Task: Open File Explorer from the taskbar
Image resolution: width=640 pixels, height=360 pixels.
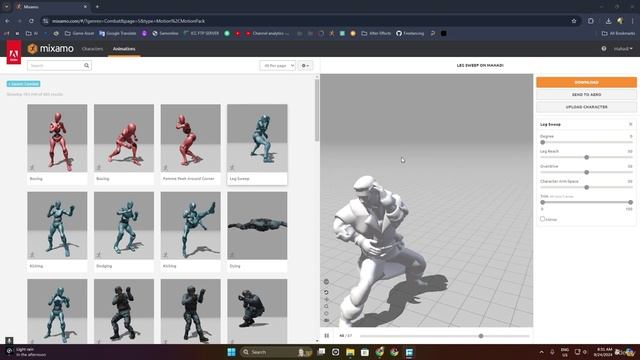Action: coord(350,352)
